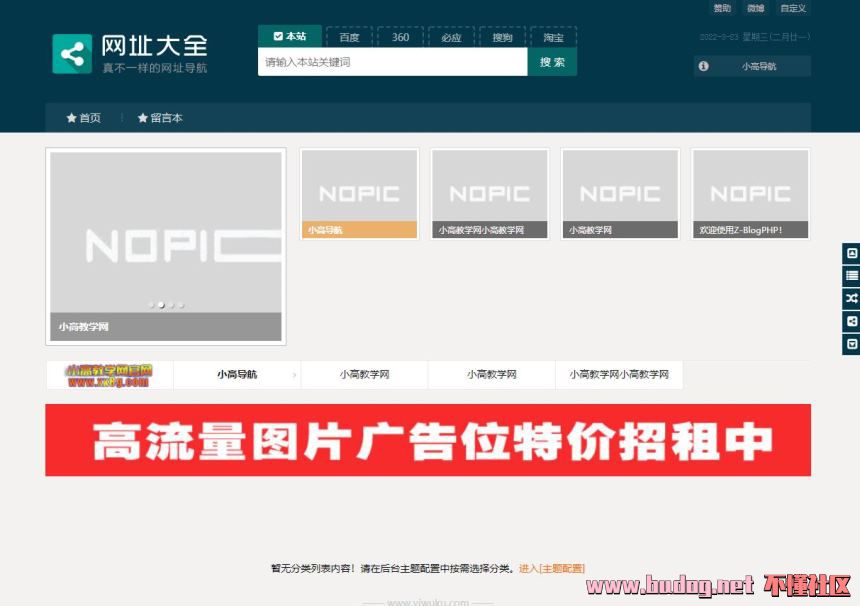This screenshot has height=606, width=860.
Task: Click the 小高导航 button in header
Action: [x=752, y=66]
